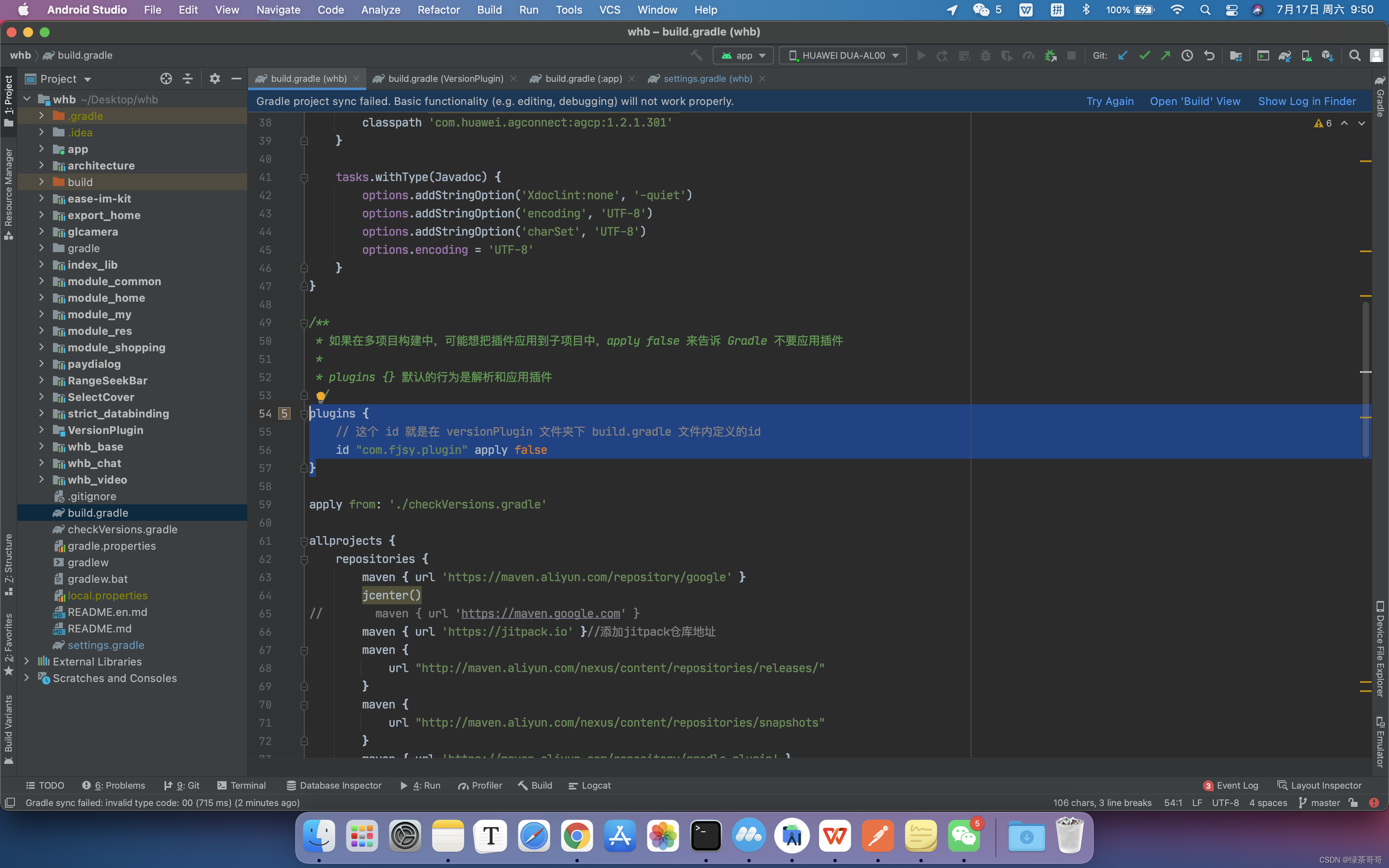
Task: Toggle the fold marker at plugins line 54
Action: (304, 414)
